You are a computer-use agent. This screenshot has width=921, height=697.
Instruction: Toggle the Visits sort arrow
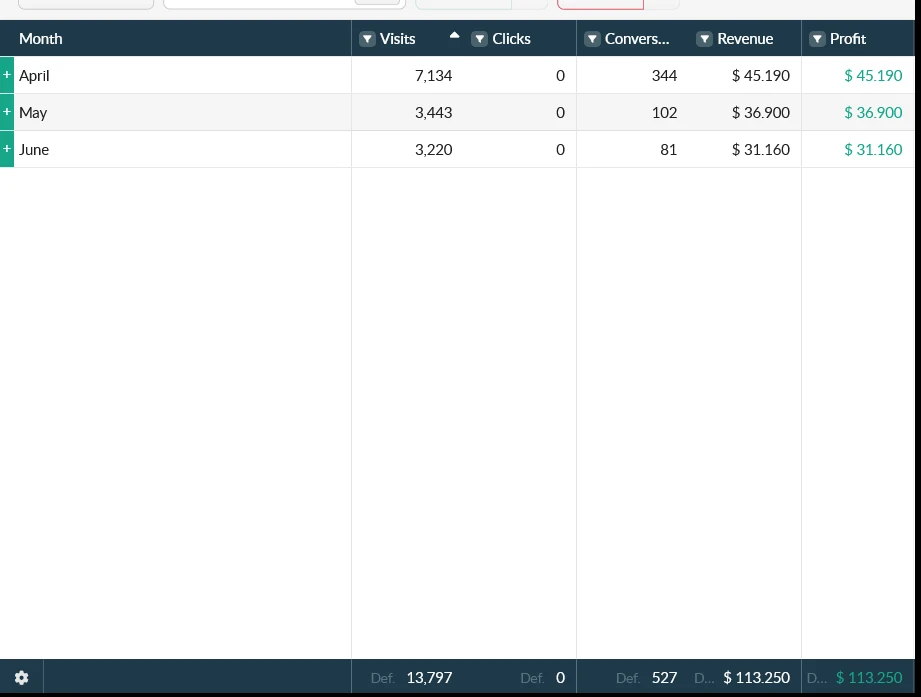point(454,35)
